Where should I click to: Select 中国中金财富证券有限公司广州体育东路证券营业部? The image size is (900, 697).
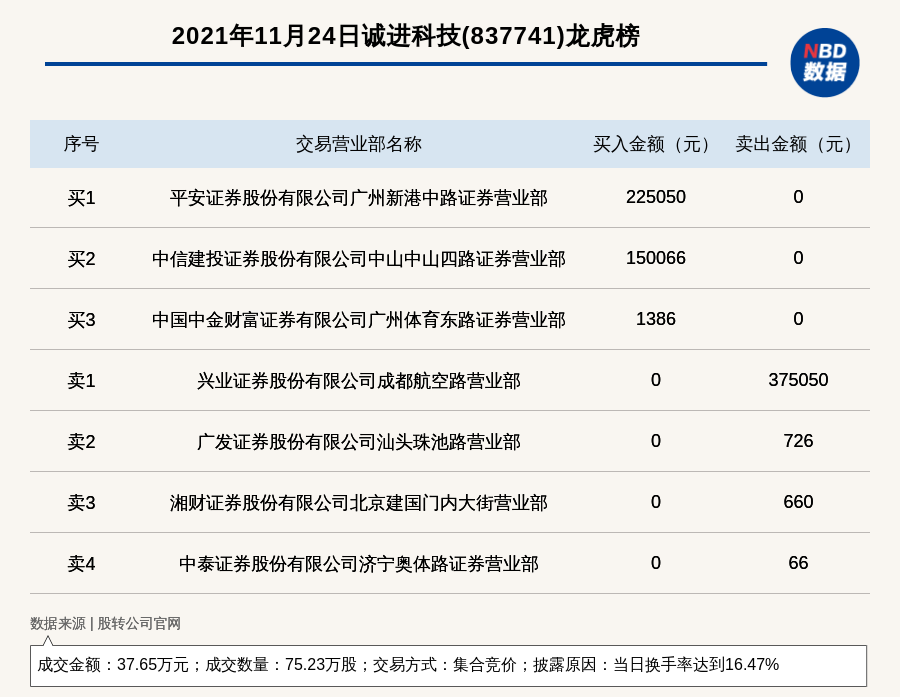[359, 319]
